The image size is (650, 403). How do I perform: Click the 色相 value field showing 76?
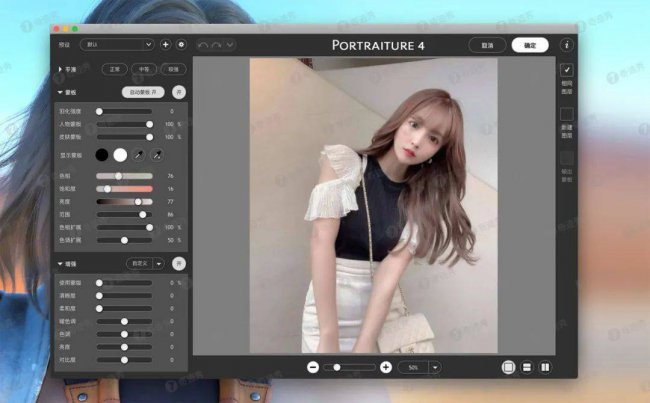click(170, 176)
